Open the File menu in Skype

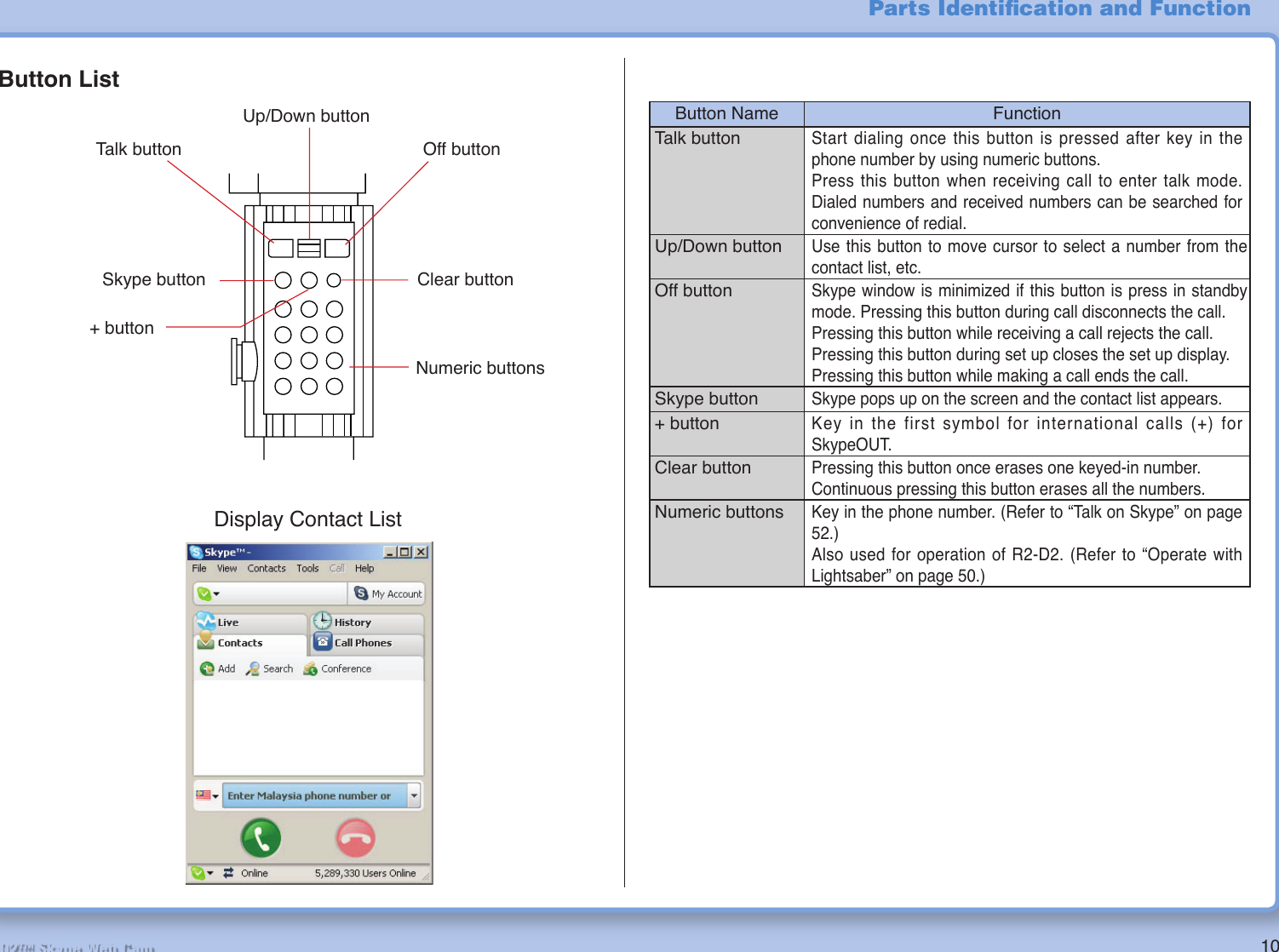coord(199,568)
